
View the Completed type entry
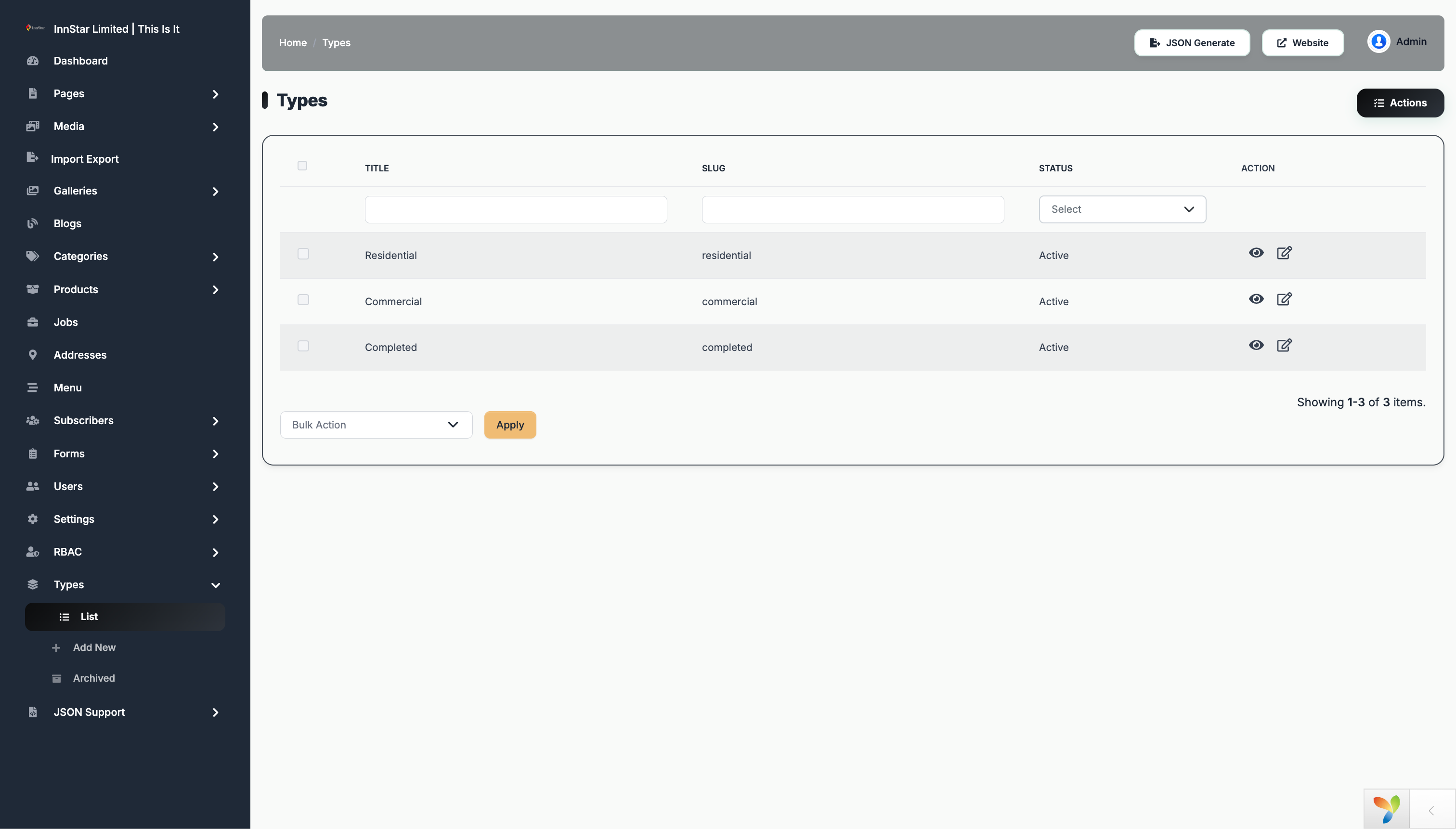pos(1256,345)
